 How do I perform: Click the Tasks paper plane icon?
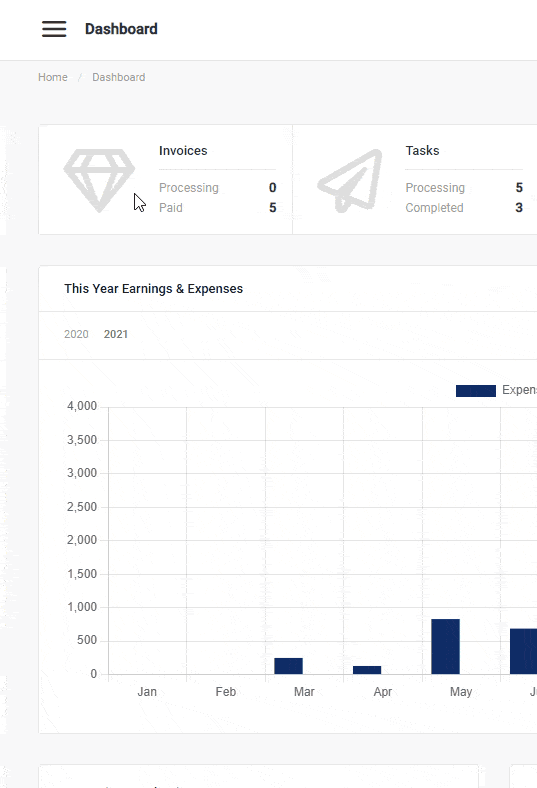tap(351, 180)
